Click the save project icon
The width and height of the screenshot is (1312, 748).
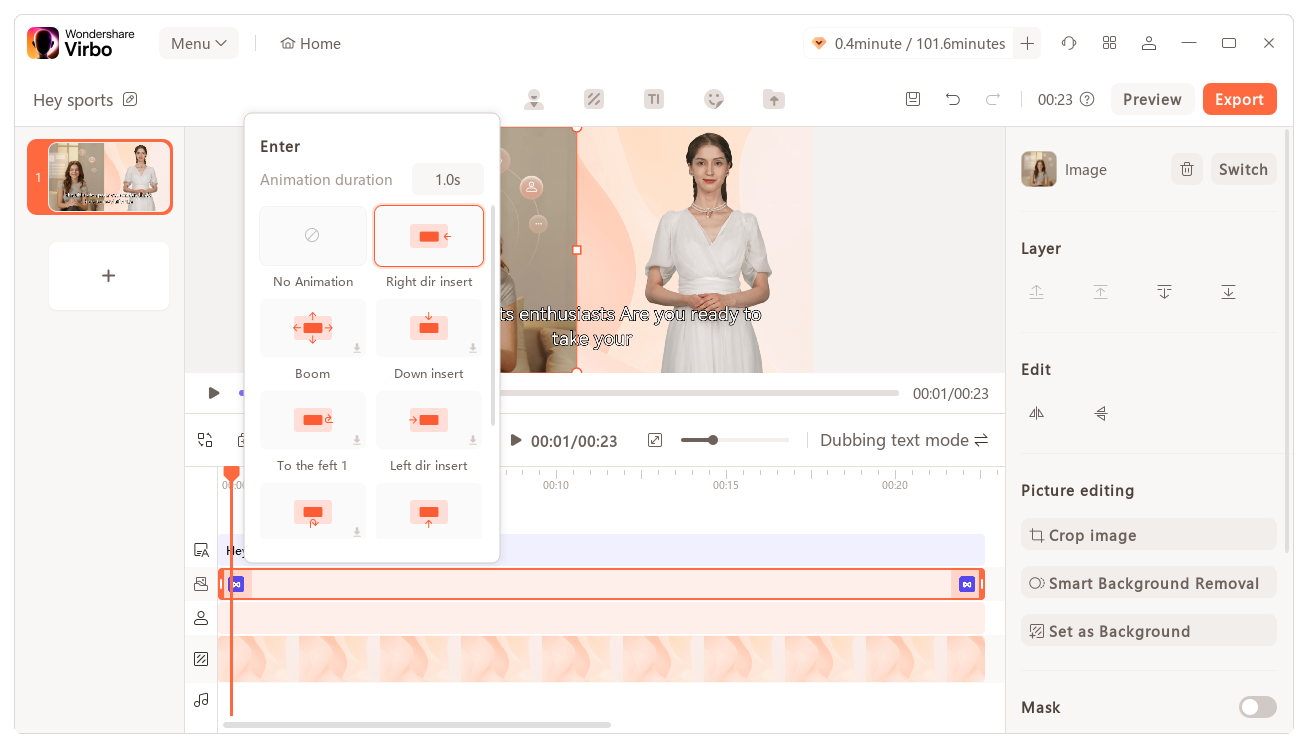(912, 99)
